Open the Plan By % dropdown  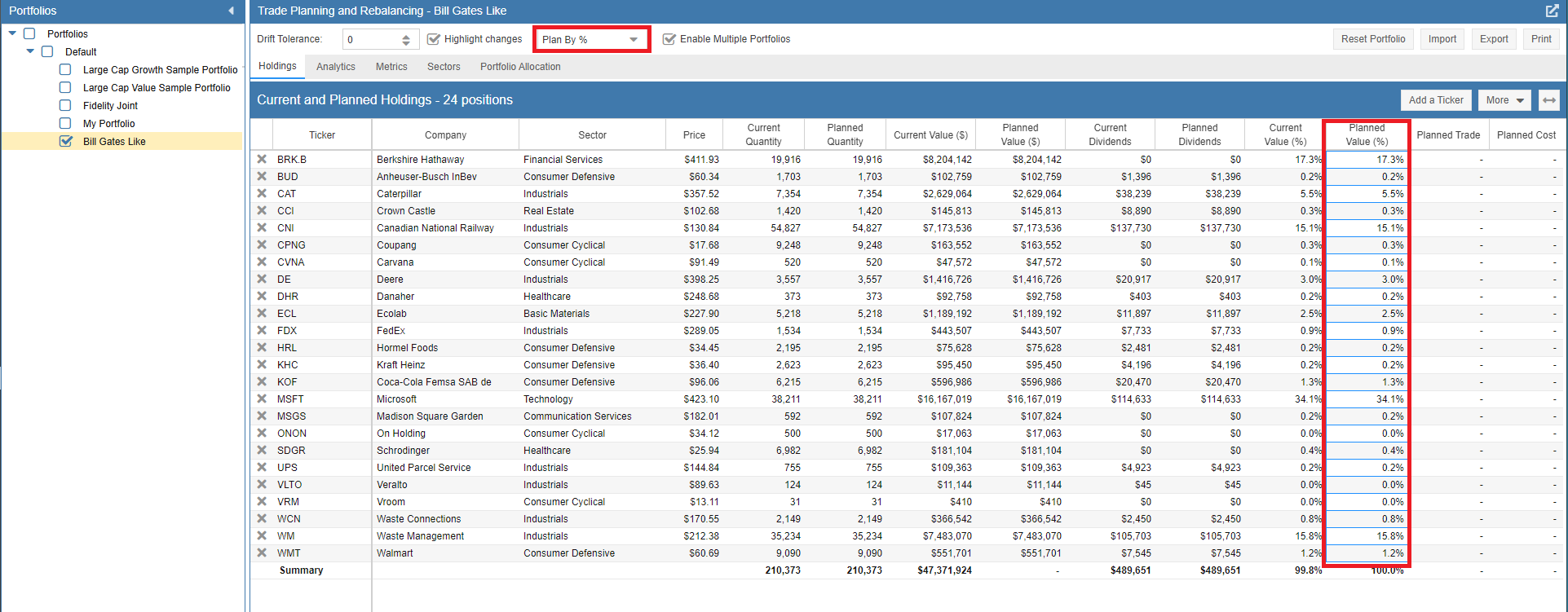click(591, 39)
